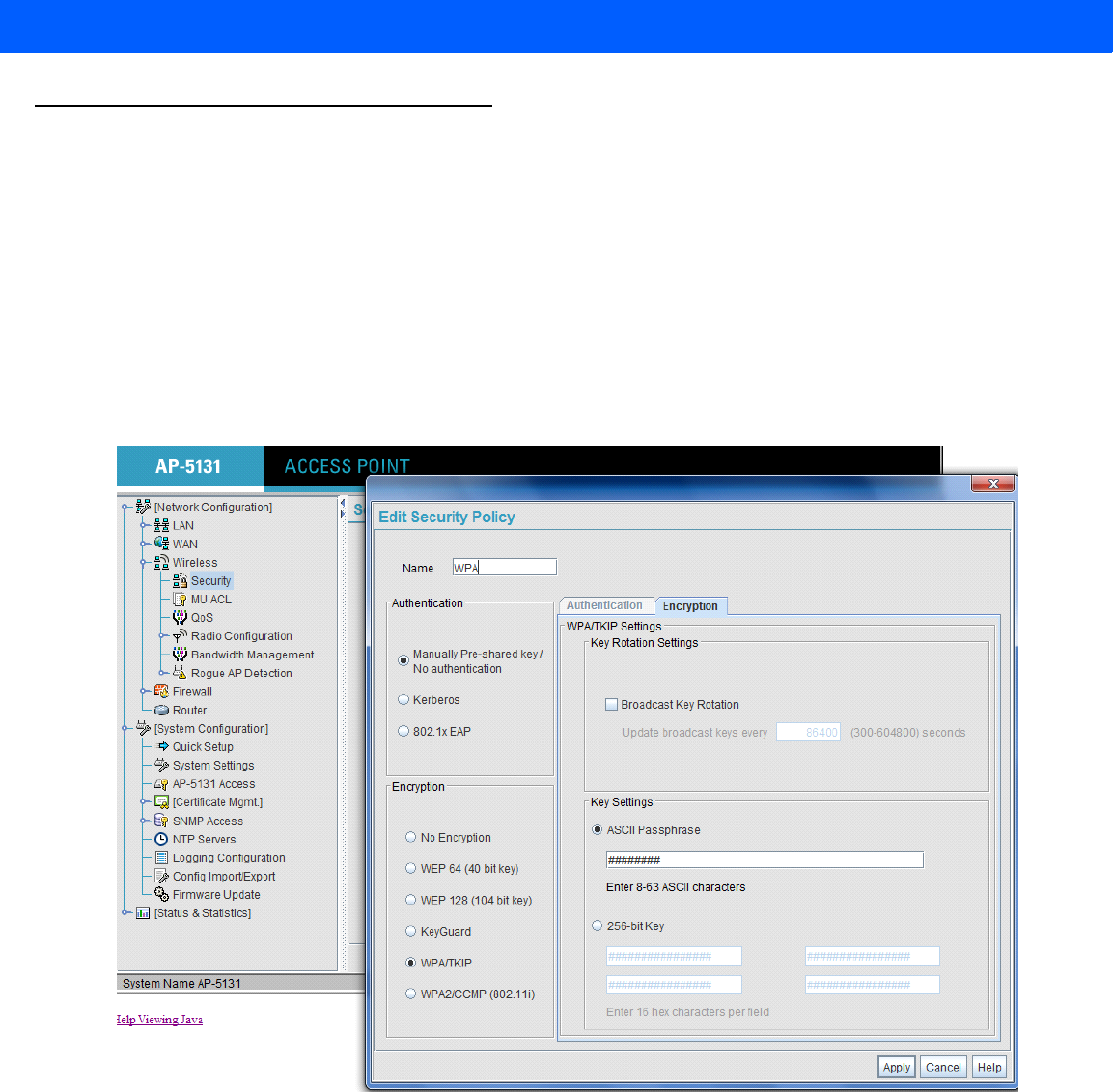The image size is (1113, 1092).
Task: Click the LAN network icon
Action: tap(162, 525)
